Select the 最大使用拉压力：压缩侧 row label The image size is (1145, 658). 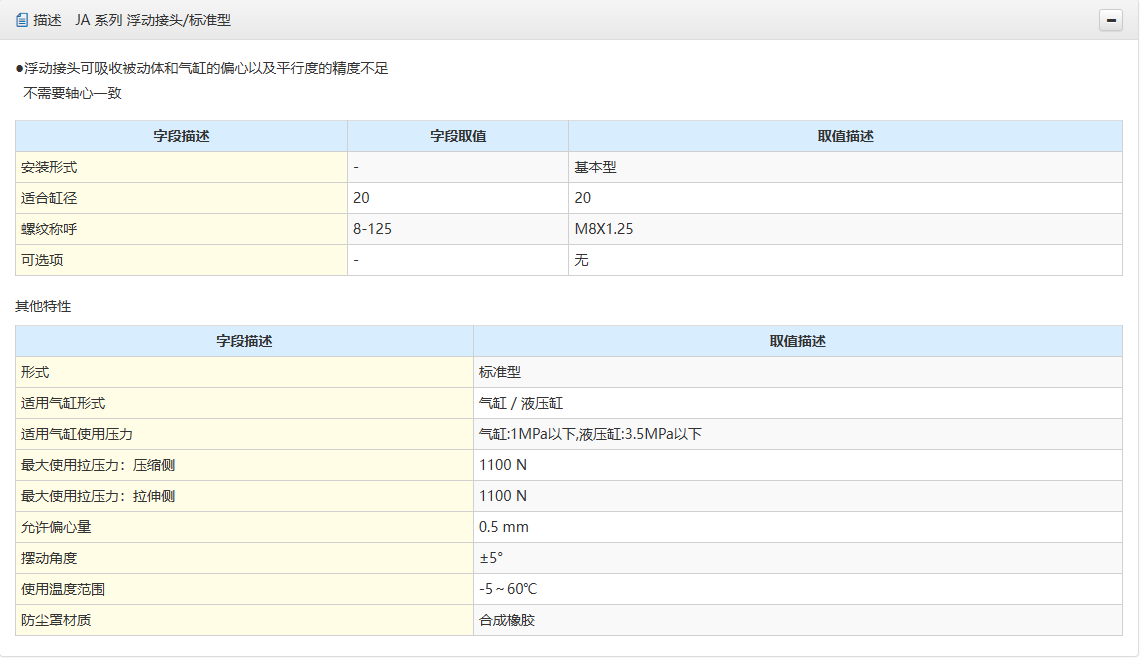(98, 465)
